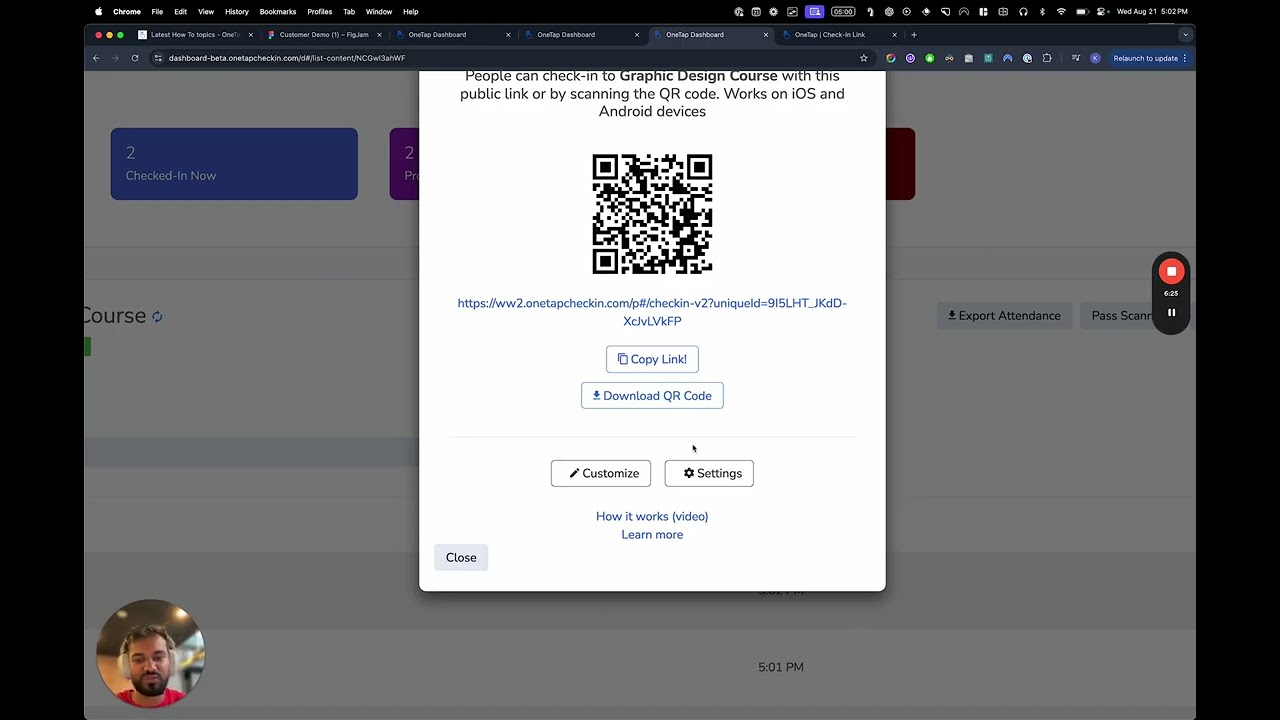This screenshot has width=1280, height=720.
Task: Open the media controls icon in Chrome toolbar
Action: [1076, 58]
